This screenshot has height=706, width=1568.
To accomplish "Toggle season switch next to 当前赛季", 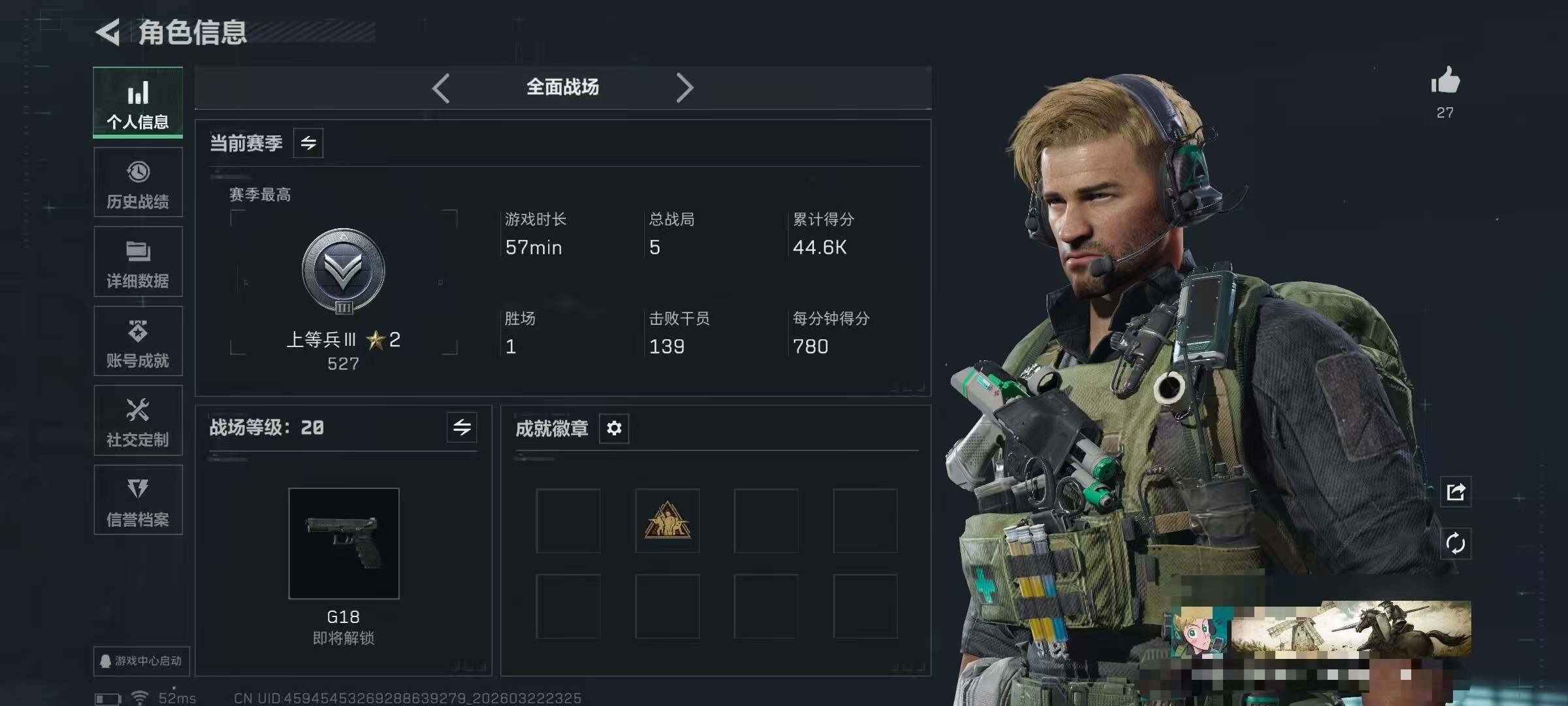I will (308, 143).
